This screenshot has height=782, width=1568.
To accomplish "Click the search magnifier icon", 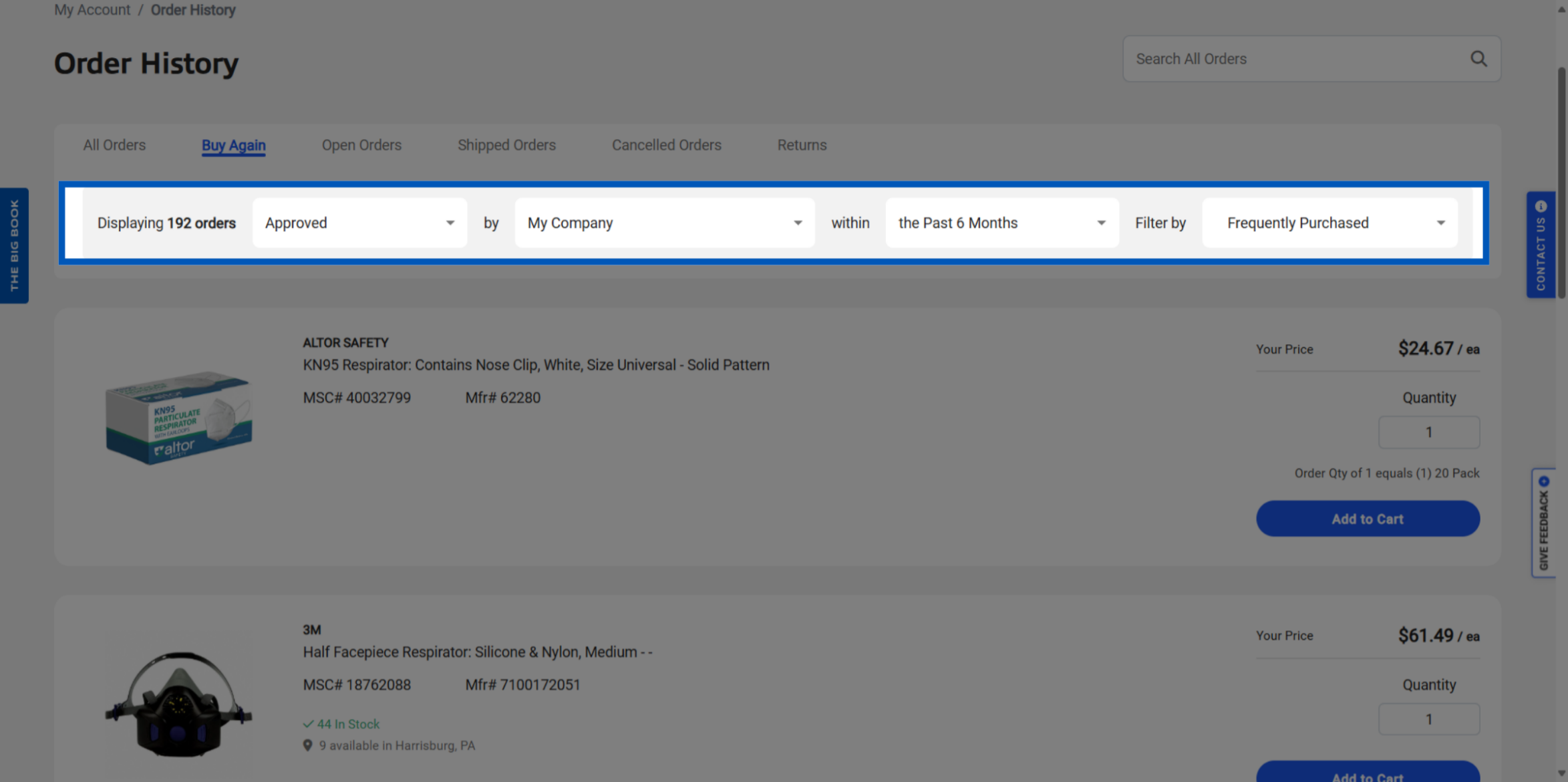I will pyautogui.click(x=1478, y=59).
